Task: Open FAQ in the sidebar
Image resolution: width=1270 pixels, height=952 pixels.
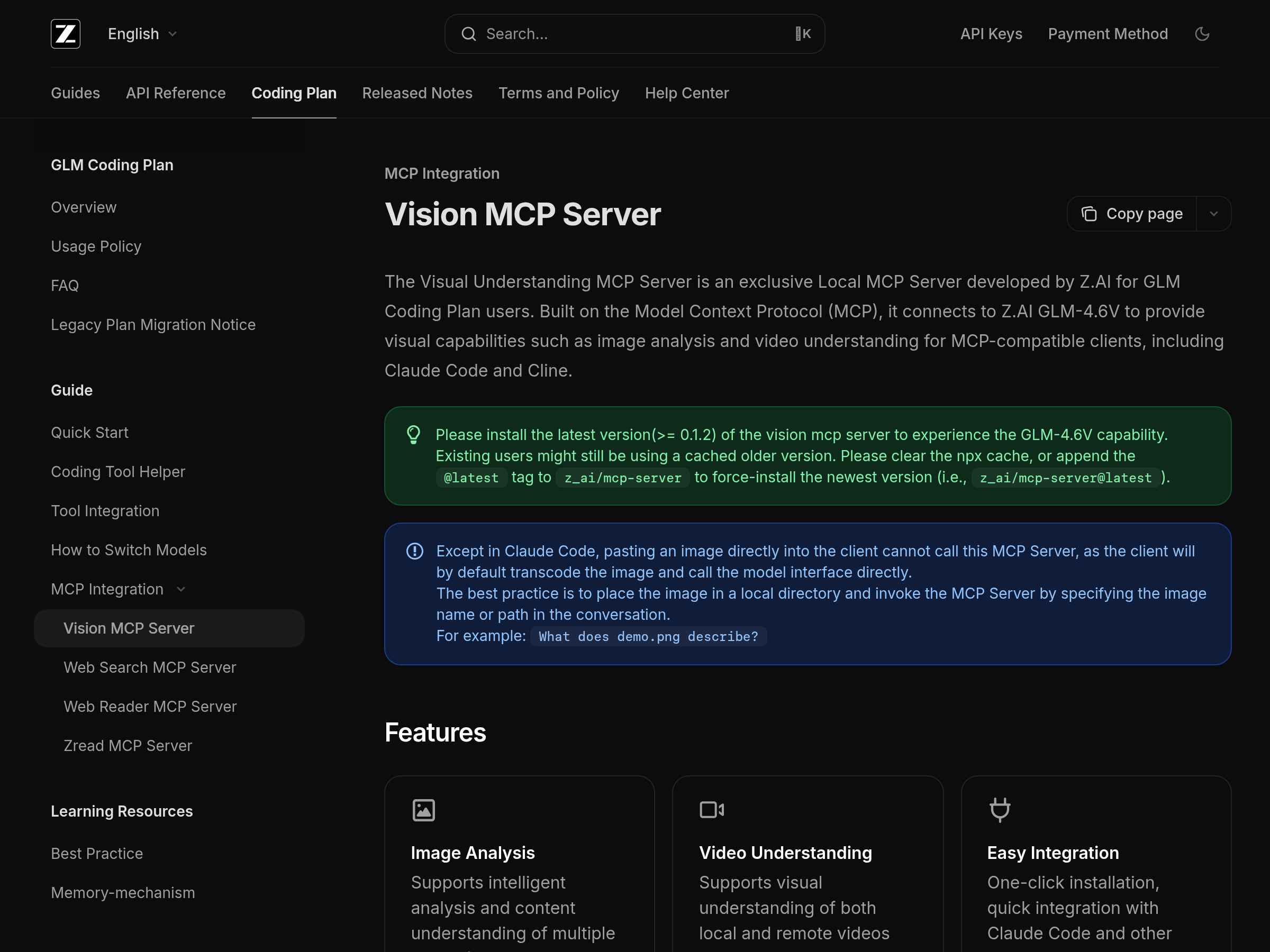Action: 65,286
